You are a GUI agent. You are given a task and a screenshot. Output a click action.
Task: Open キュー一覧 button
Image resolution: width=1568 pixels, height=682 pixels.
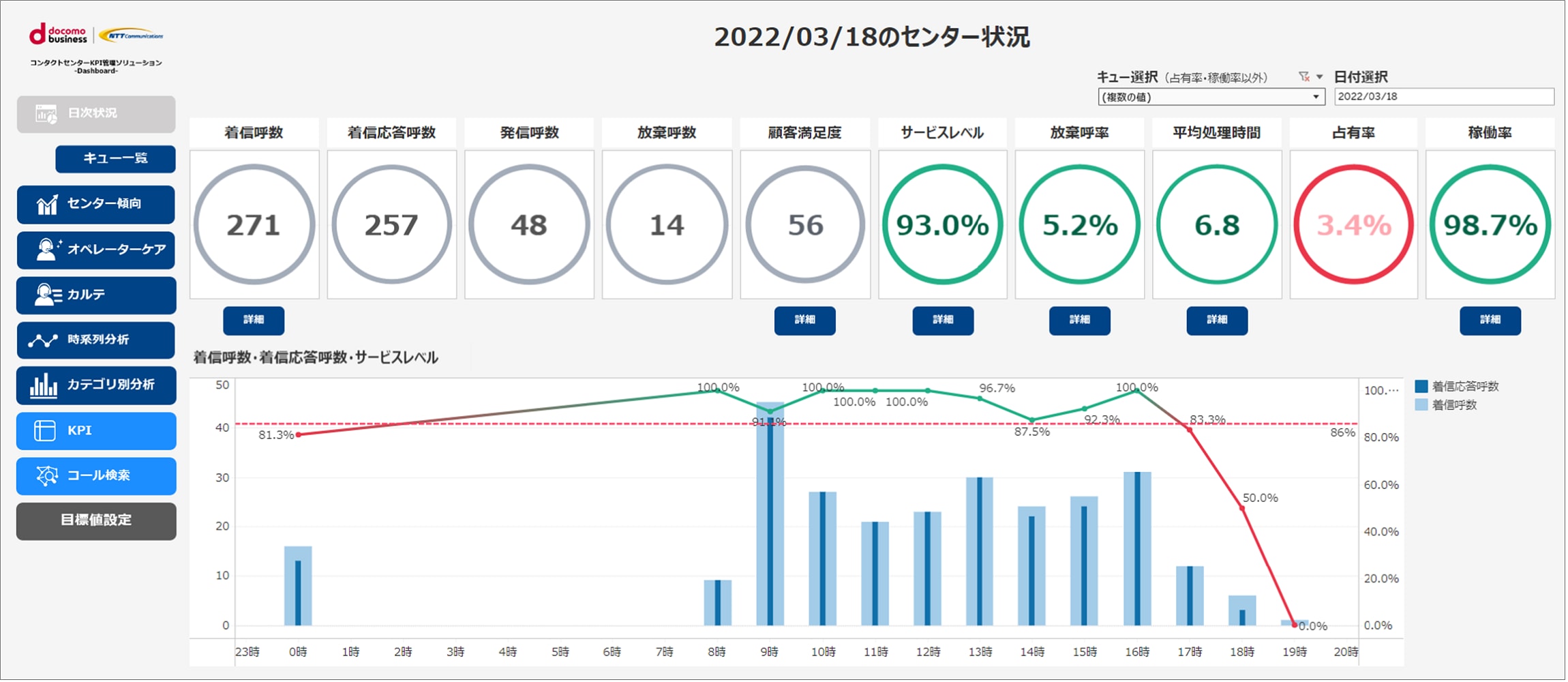click(x=115, y=159)
